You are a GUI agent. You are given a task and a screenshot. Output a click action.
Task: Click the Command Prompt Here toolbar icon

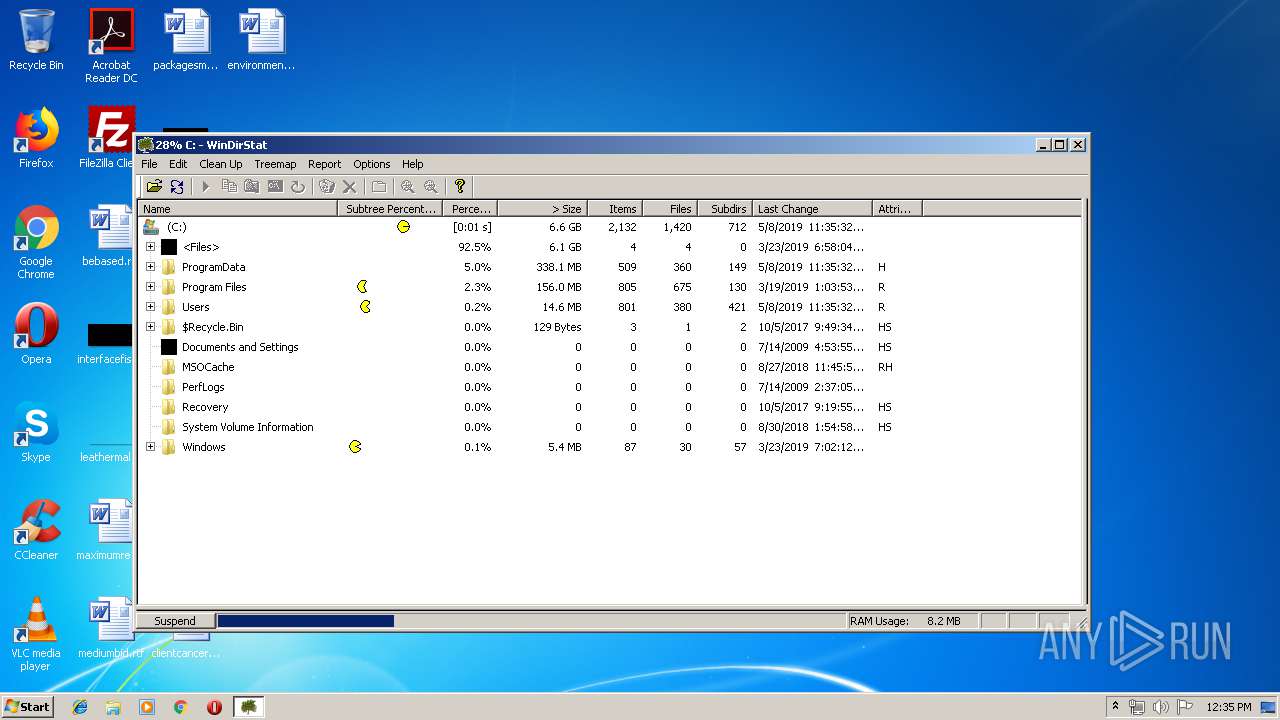pyautogui.click(x=275, y=186)
